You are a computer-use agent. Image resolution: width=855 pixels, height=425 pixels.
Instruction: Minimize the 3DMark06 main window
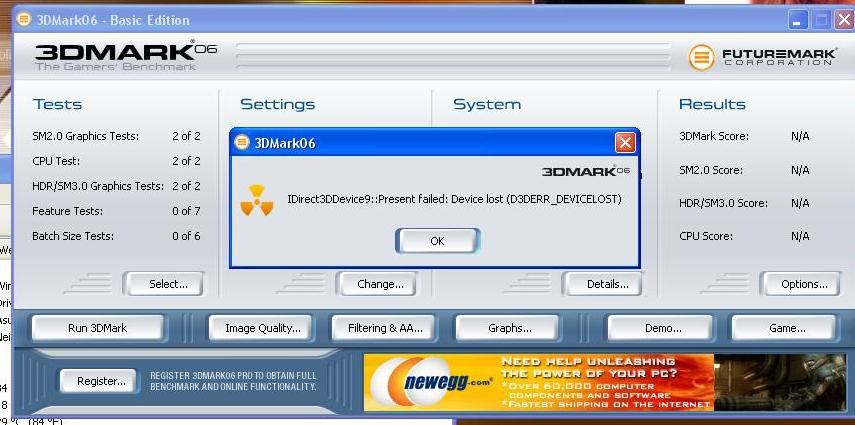(x=797, y=21)
